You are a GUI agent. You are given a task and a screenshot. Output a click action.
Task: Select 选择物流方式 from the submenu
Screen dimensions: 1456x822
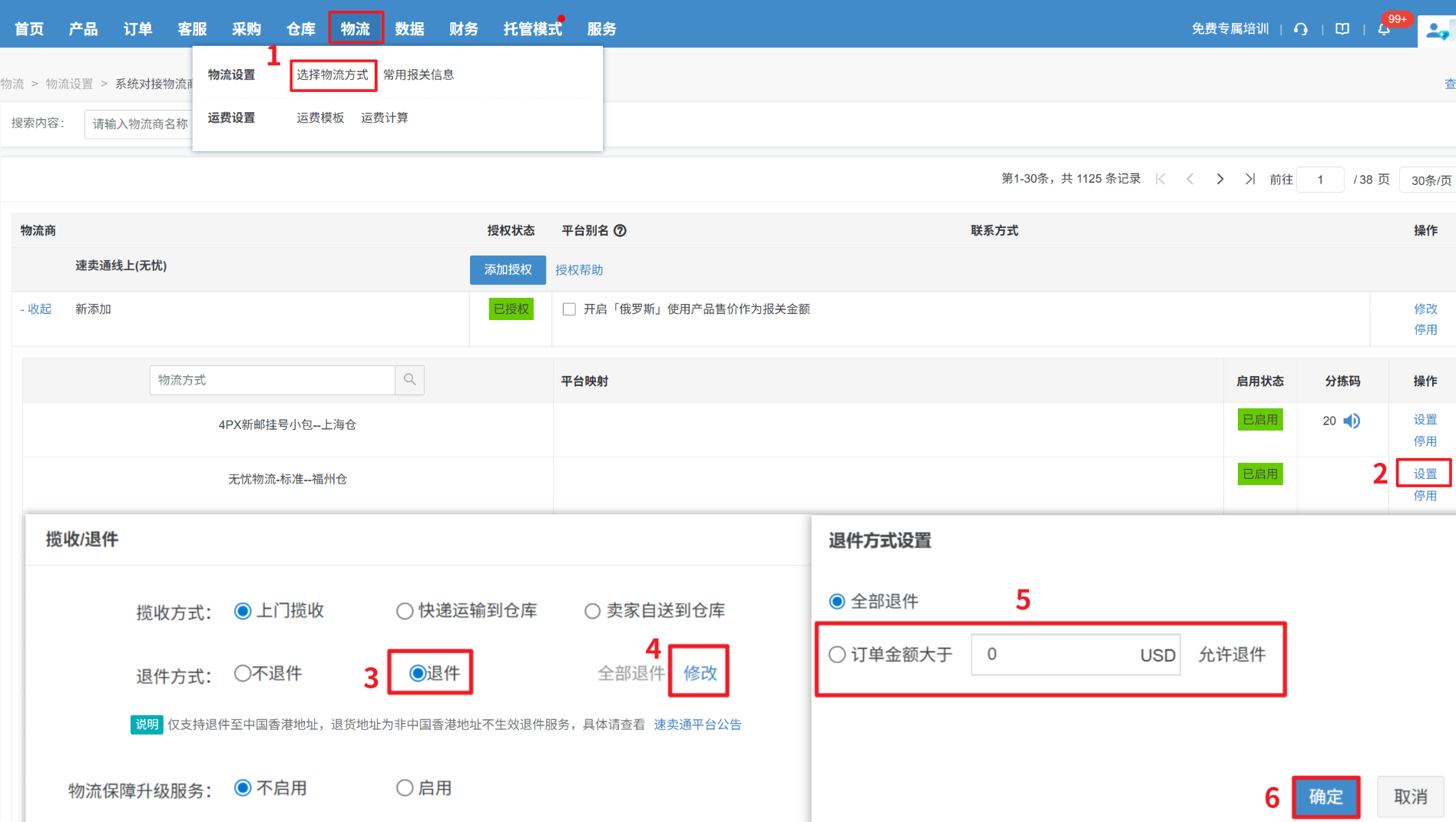tap(333, 74)
